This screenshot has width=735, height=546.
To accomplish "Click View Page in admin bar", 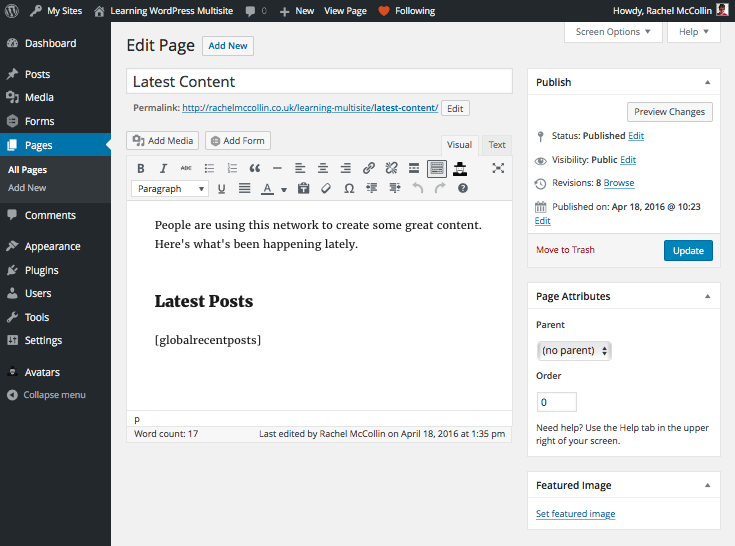I will [x=345, y=11].
